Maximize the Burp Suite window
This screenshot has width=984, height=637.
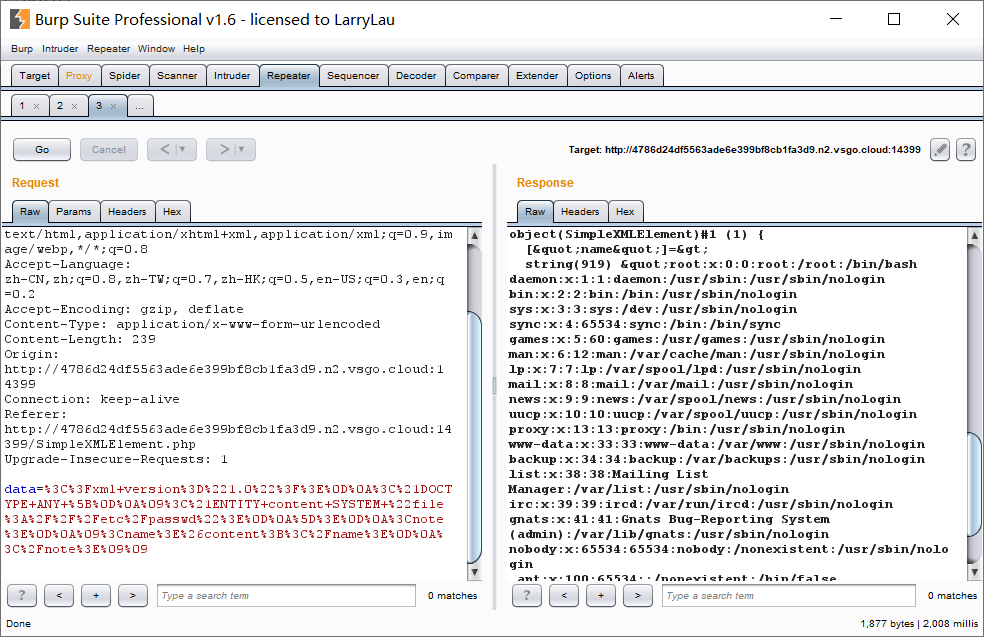894,19
